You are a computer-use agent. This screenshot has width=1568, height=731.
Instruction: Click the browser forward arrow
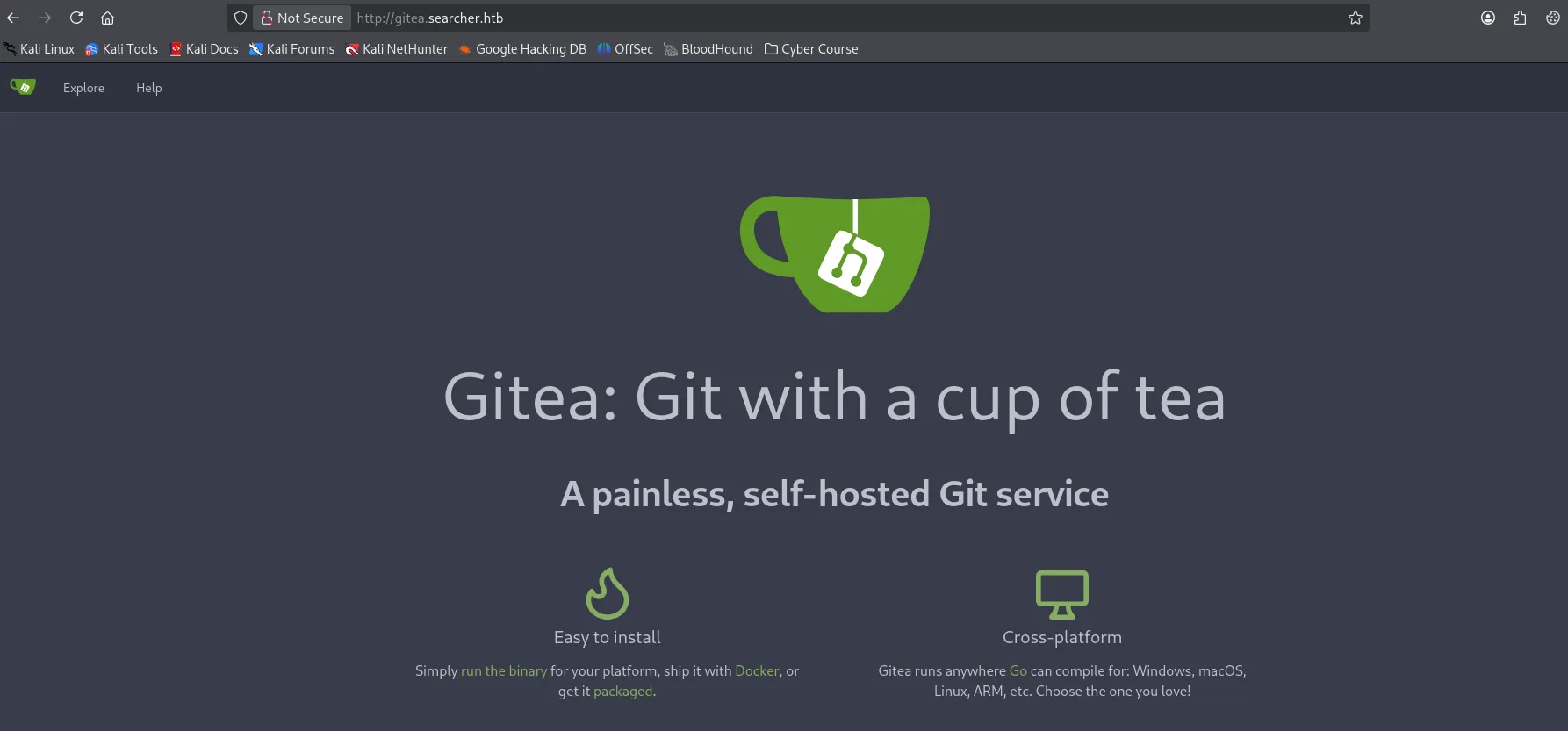45,18
